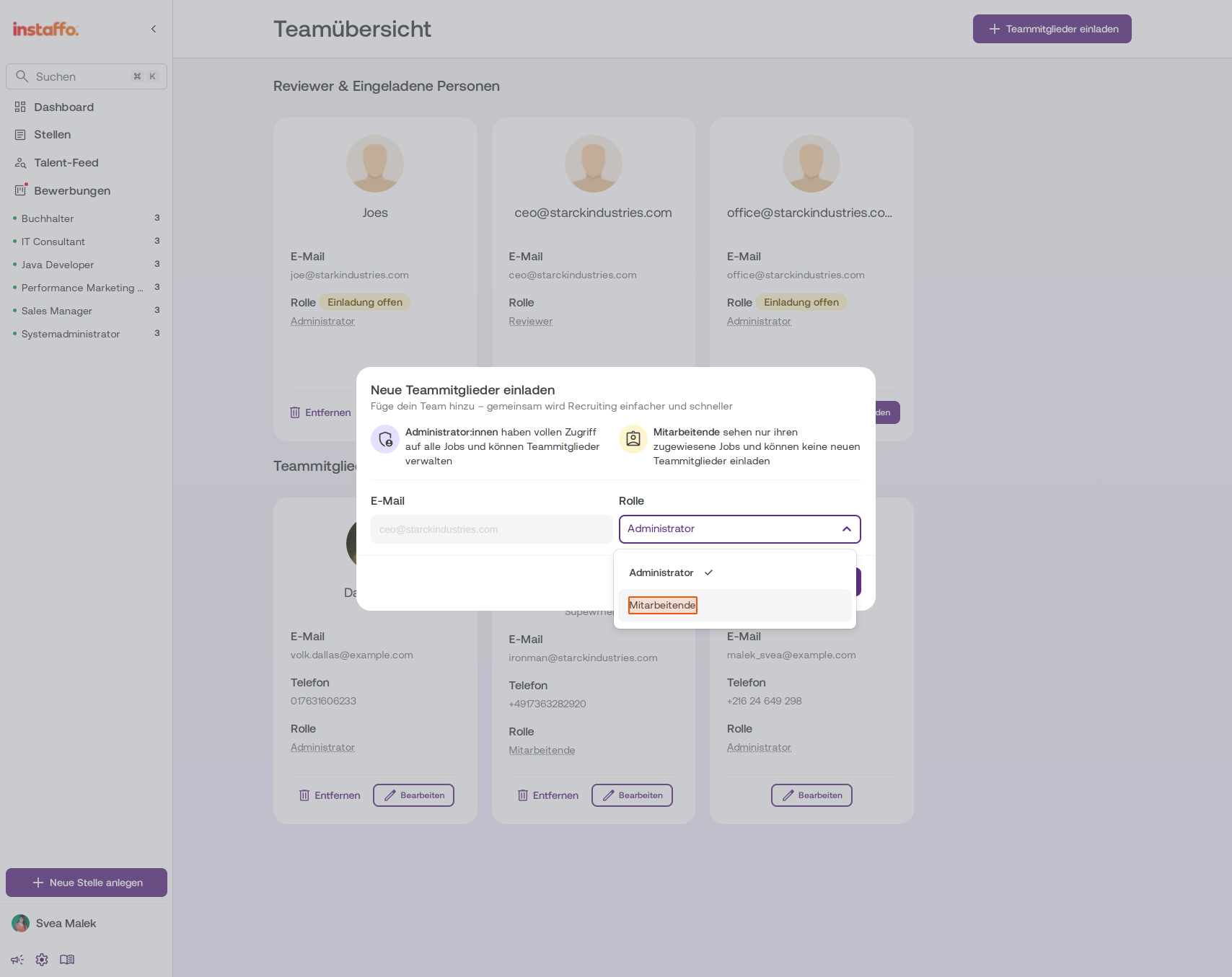
Task: Open Dashboard in the sidebar
Action: 87,107
